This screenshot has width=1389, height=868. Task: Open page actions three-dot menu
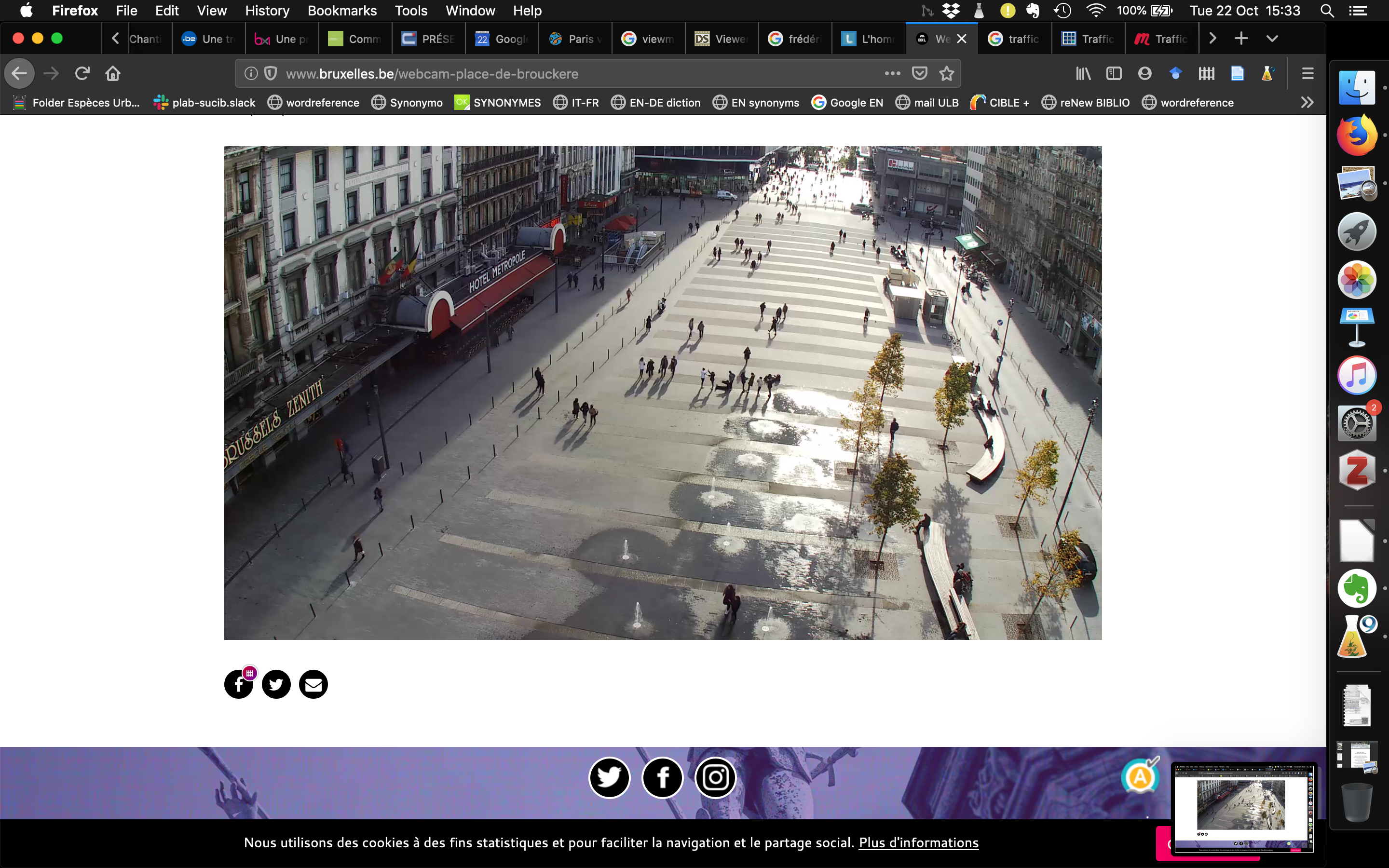pyautogui.click(x=893, y=73)
